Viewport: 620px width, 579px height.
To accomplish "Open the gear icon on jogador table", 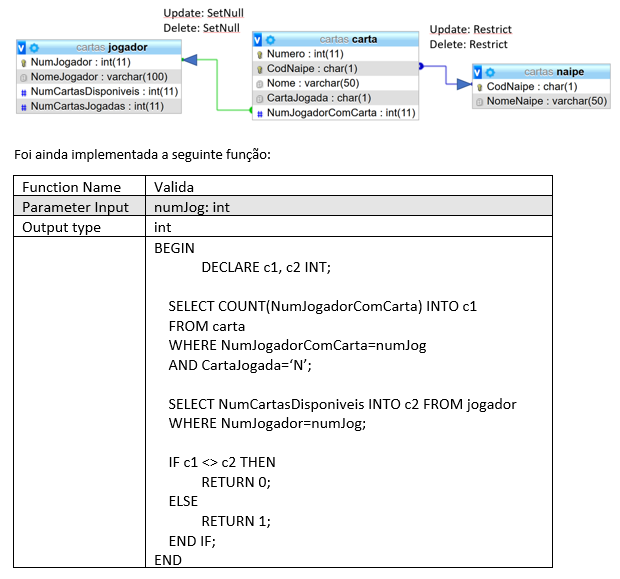I will tap(34, 48).
